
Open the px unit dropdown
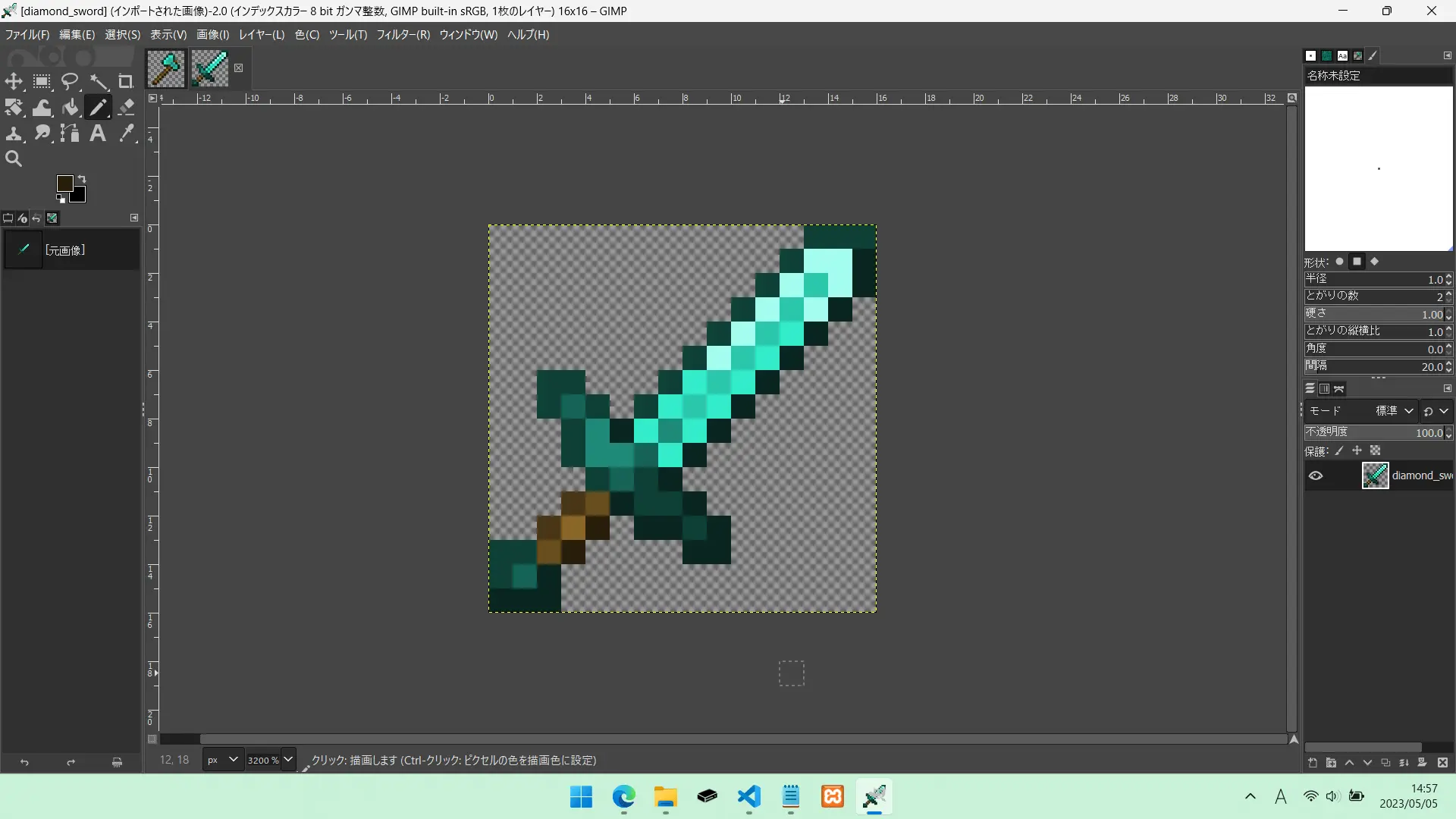coord(223,760)
